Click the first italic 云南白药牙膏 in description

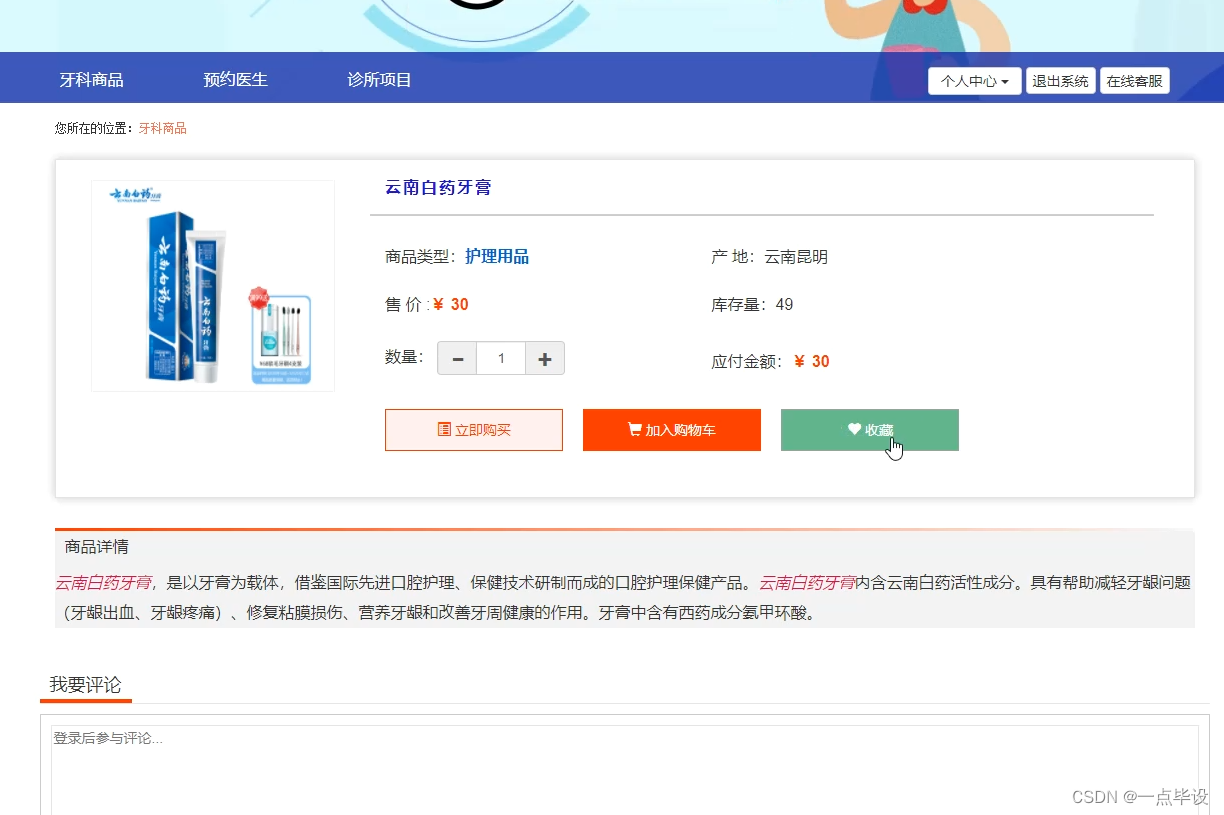point(104,583)
